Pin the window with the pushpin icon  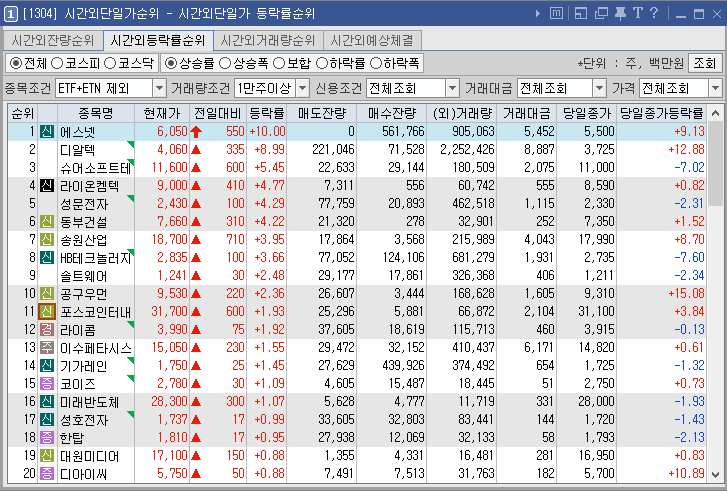(x=620, y=13)
